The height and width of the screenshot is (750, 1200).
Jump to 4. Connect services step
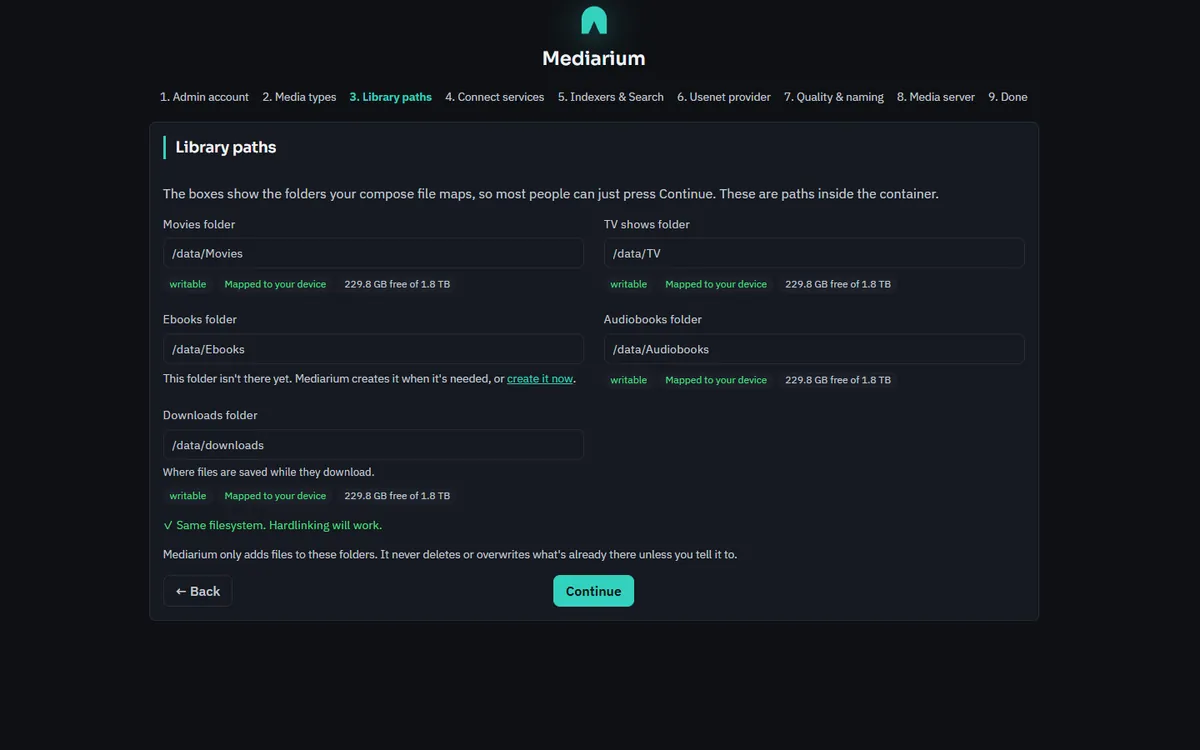tap(495, 97)
